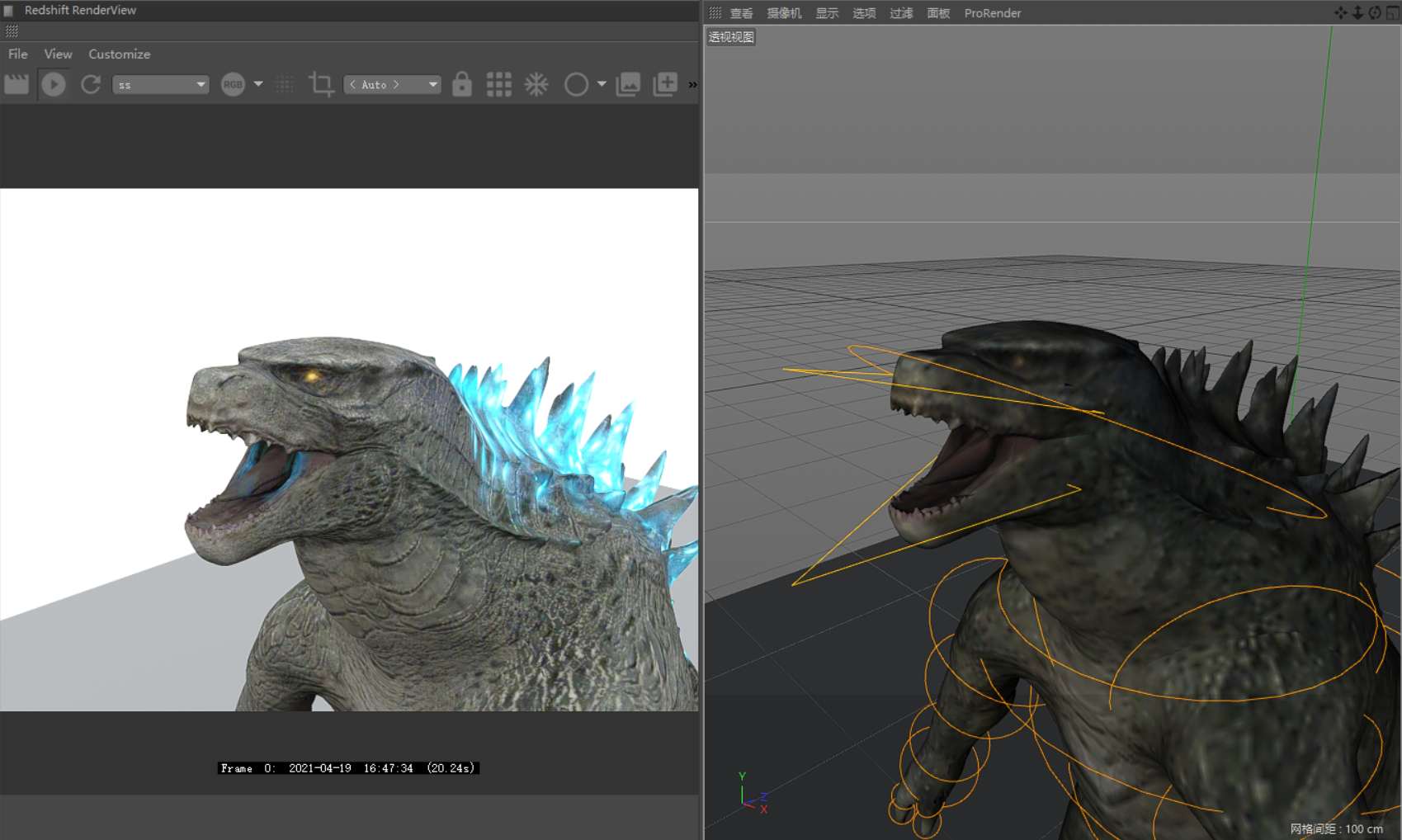Open the 选项 options menu
Image resolution: width=1402 pixels, height=840 pixels.
[x=864, y=13]
